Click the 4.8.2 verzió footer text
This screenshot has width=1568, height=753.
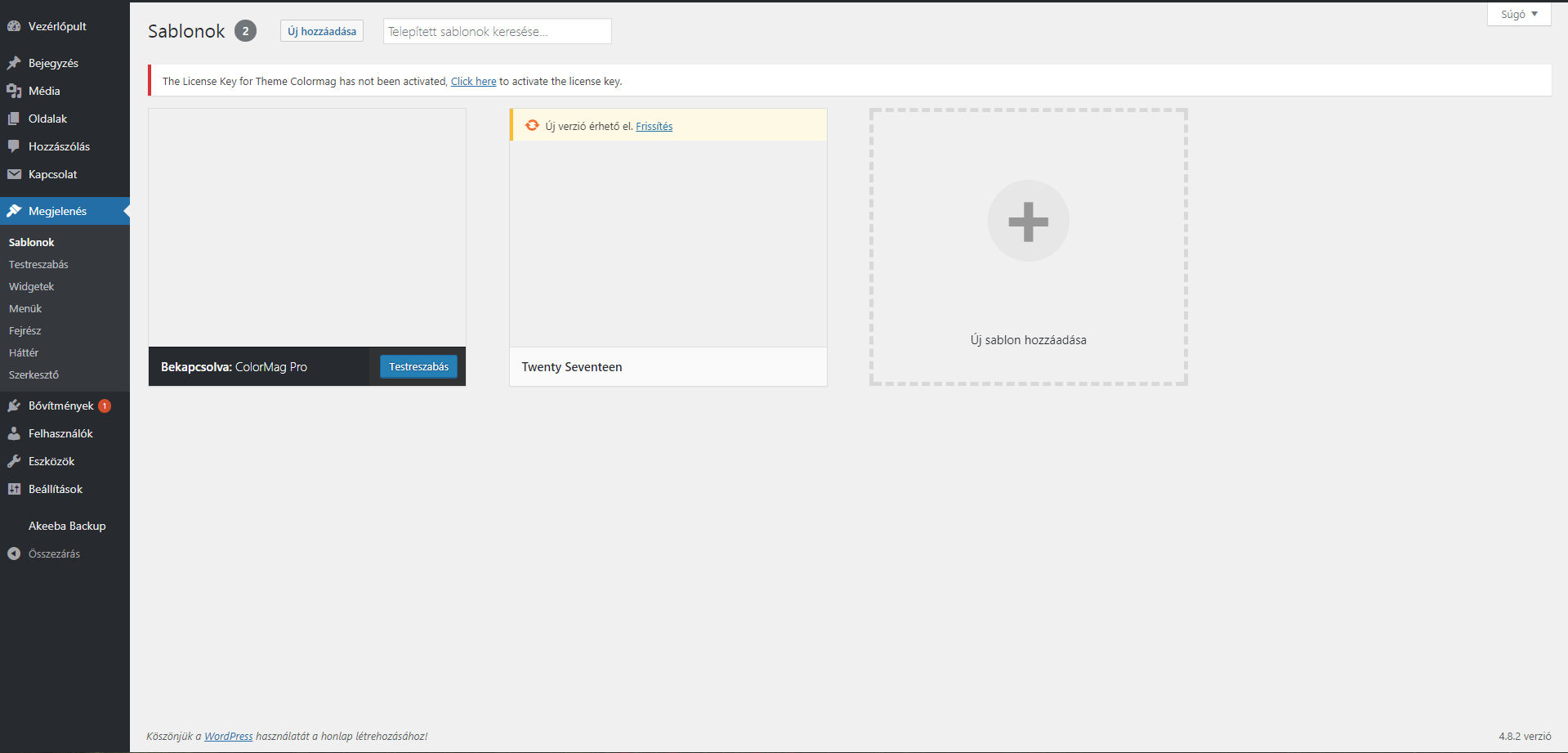click(1525, 736)
